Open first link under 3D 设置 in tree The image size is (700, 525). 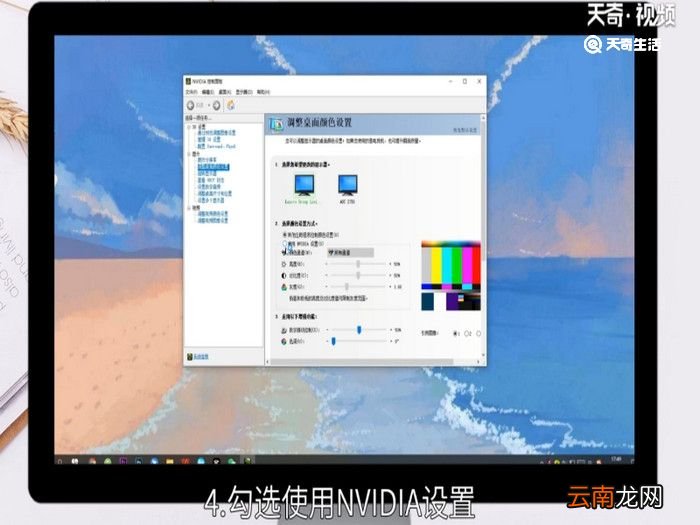tap(217, 133)
